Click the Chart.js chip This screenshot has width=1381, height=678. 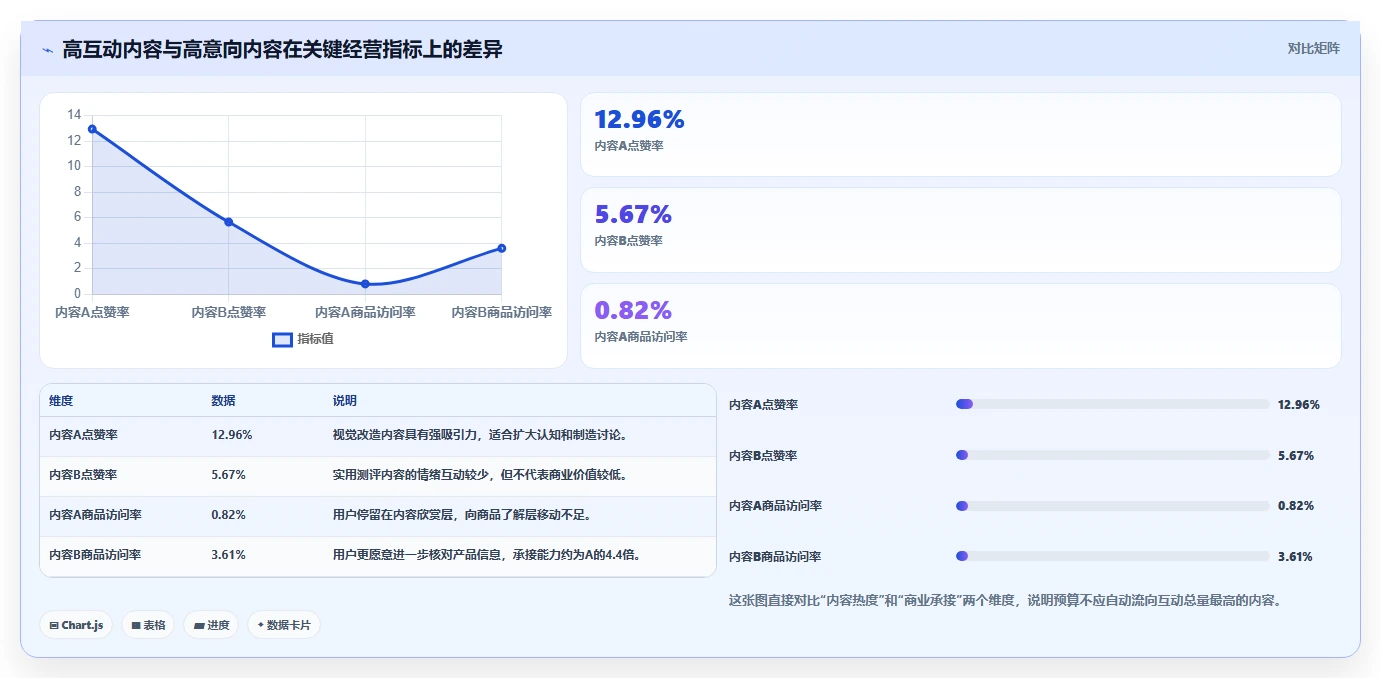pos(77,625)
